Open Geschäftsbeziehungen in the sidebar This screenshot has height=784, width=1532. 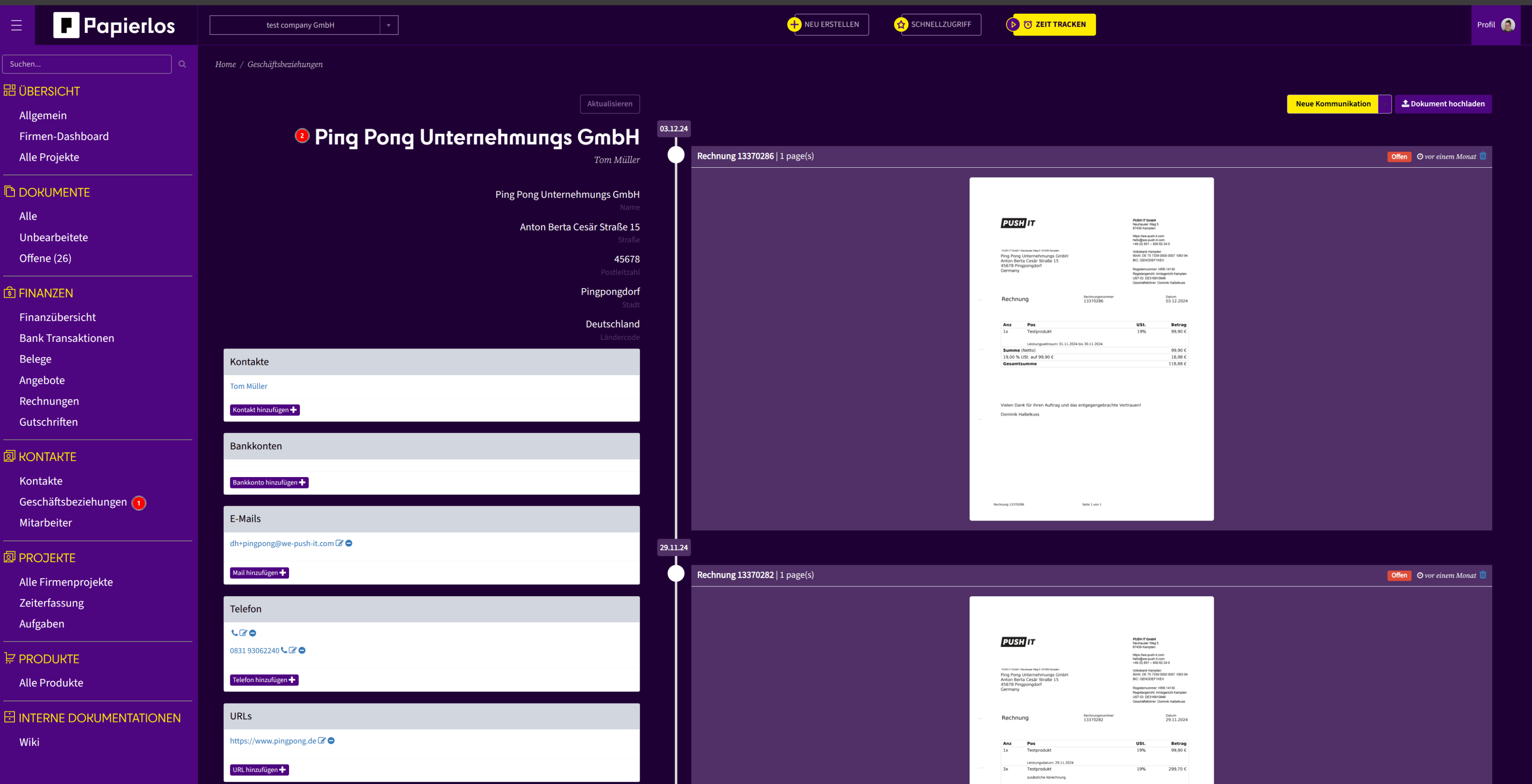(73, 502)
